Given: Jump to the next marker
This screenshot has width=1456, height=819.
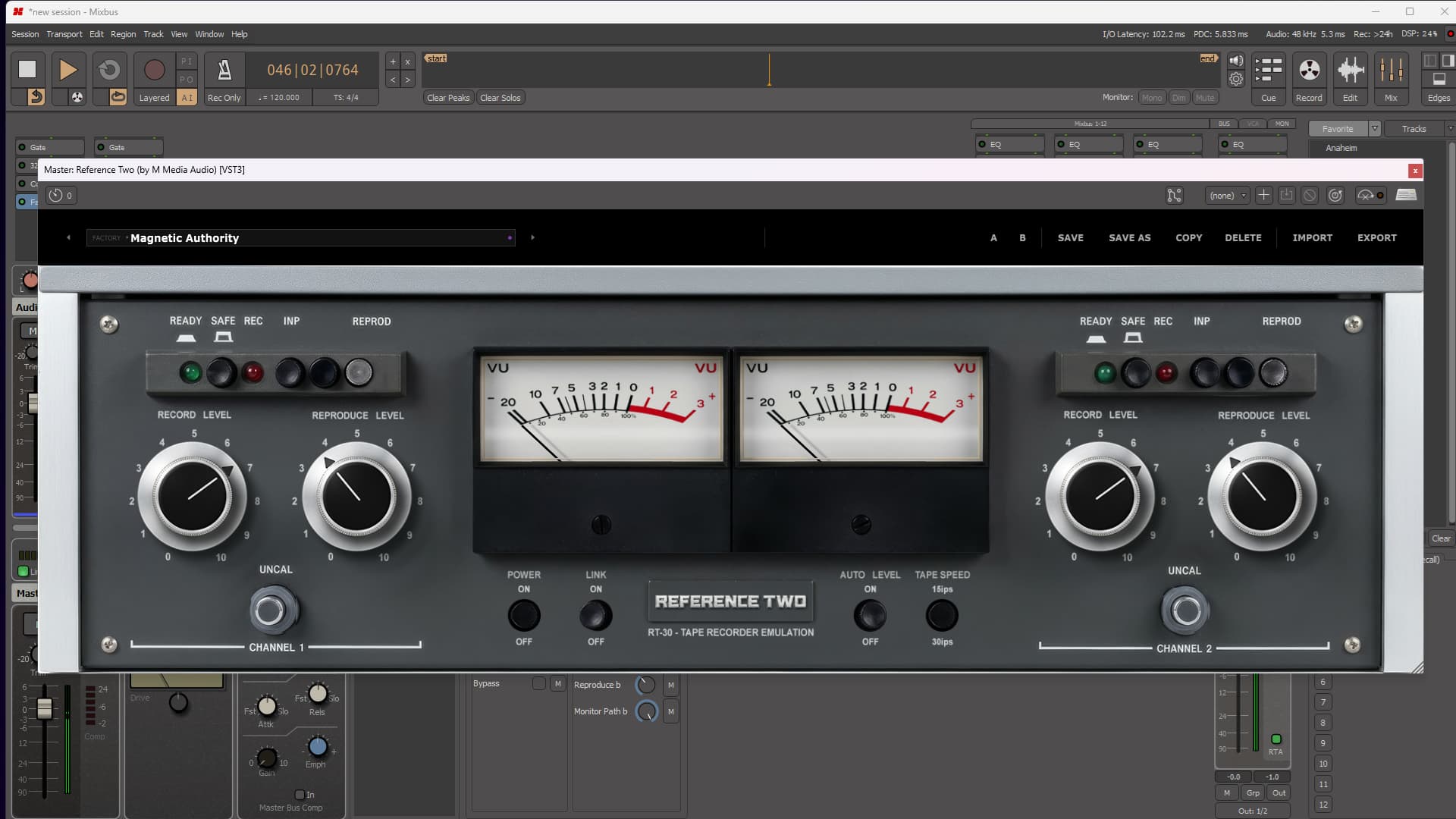Looking at the screenshot, I should [x=407, y=79].
